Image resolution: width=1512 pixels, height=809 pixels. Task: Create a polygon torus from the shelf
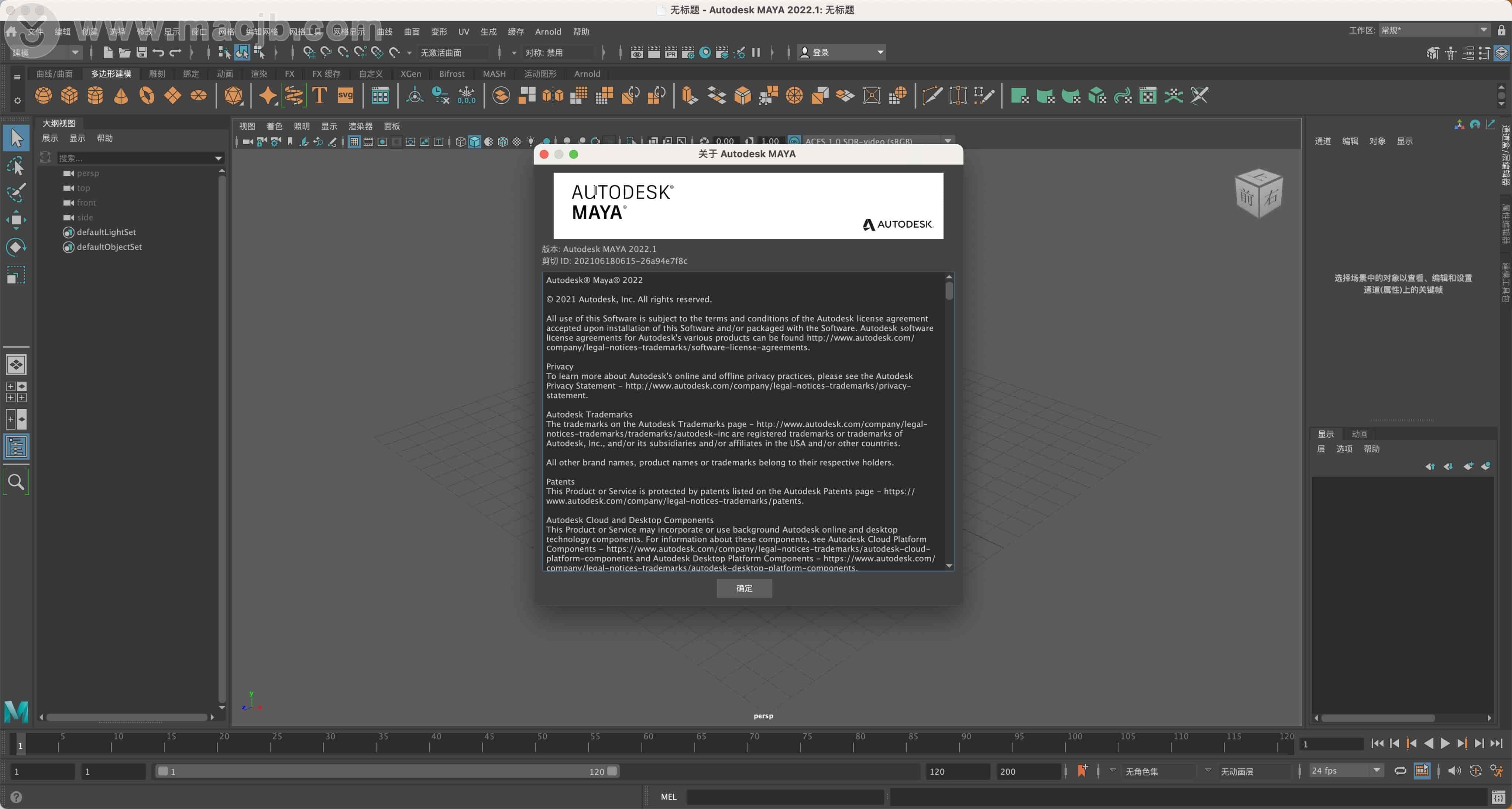[147, 96]
